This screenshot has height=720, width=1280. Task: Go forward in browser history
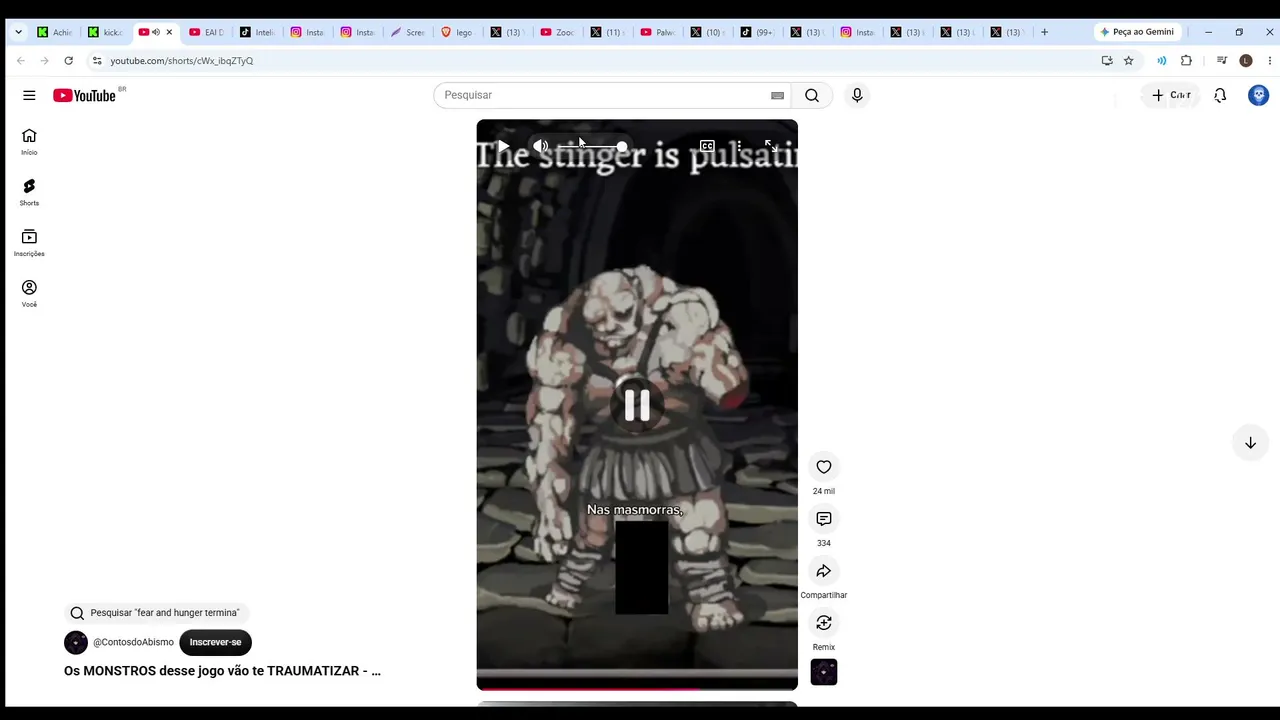tap(44, 61)
